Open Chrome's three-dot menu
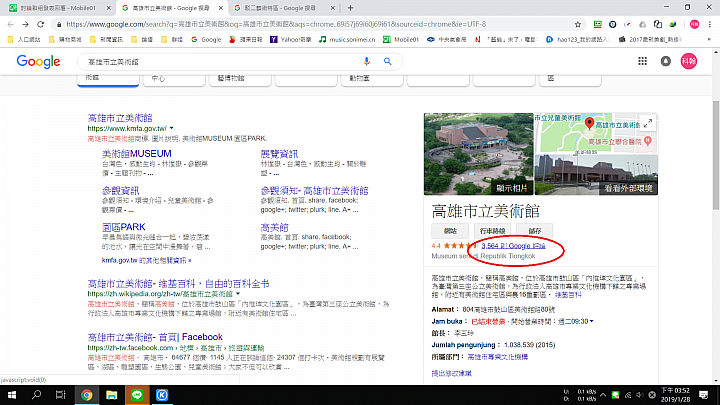 tap(710, 24)
